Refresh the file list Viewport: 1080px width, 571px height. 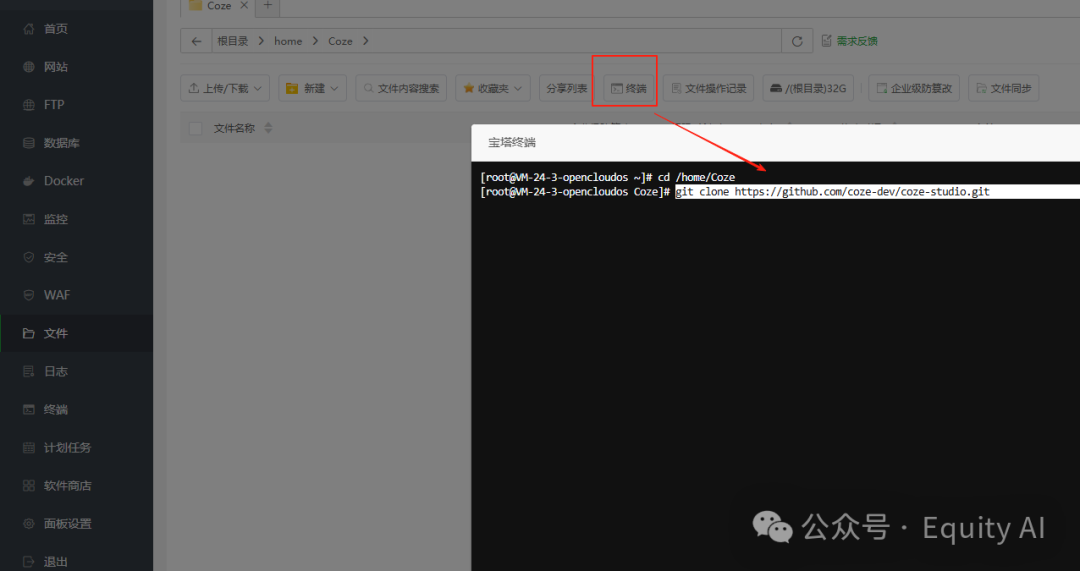click(797, 41)
